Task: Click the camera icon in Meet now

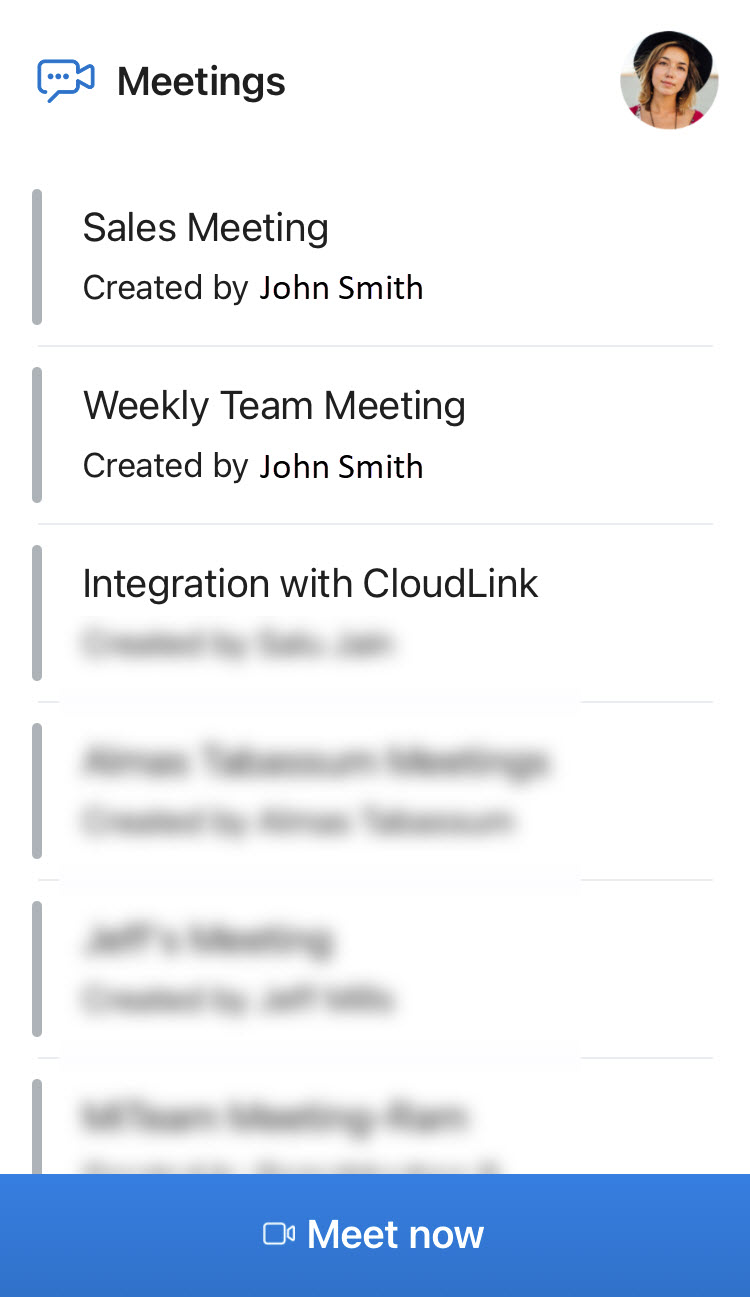Action: click(x=278, y=1234)
